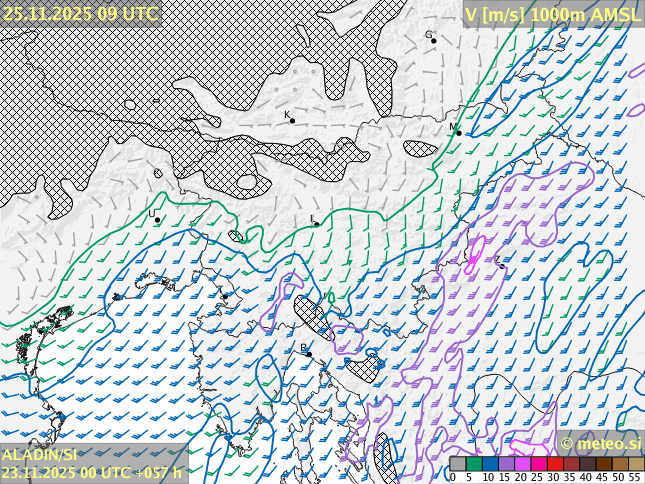645x484 pixels.
Task: Select the hot pink 25 m/s legend swatch
Action: 538,464
